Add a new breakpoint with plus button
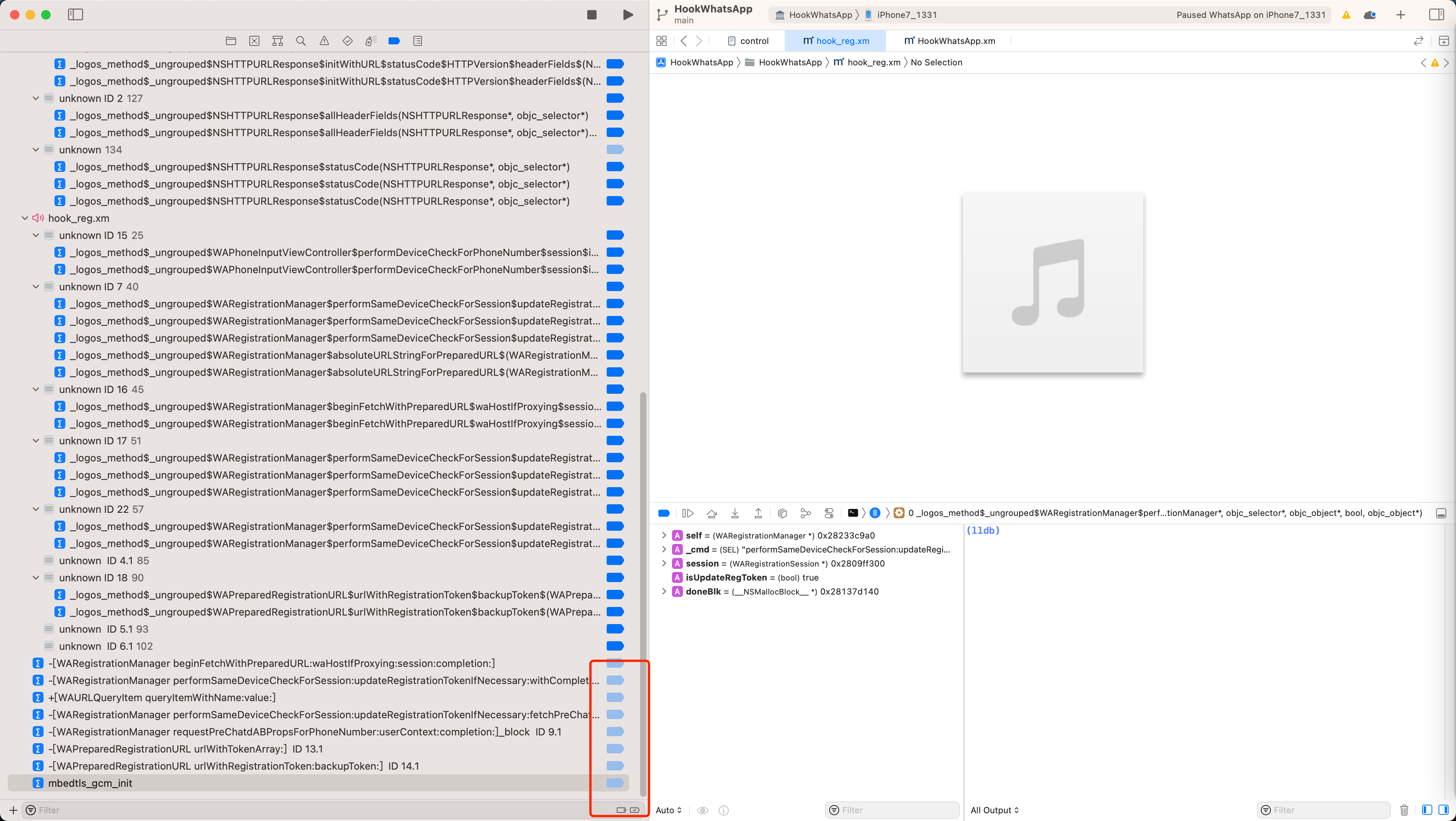Image resolution: width=1456 pixels, height=821 pixels. 13,810
